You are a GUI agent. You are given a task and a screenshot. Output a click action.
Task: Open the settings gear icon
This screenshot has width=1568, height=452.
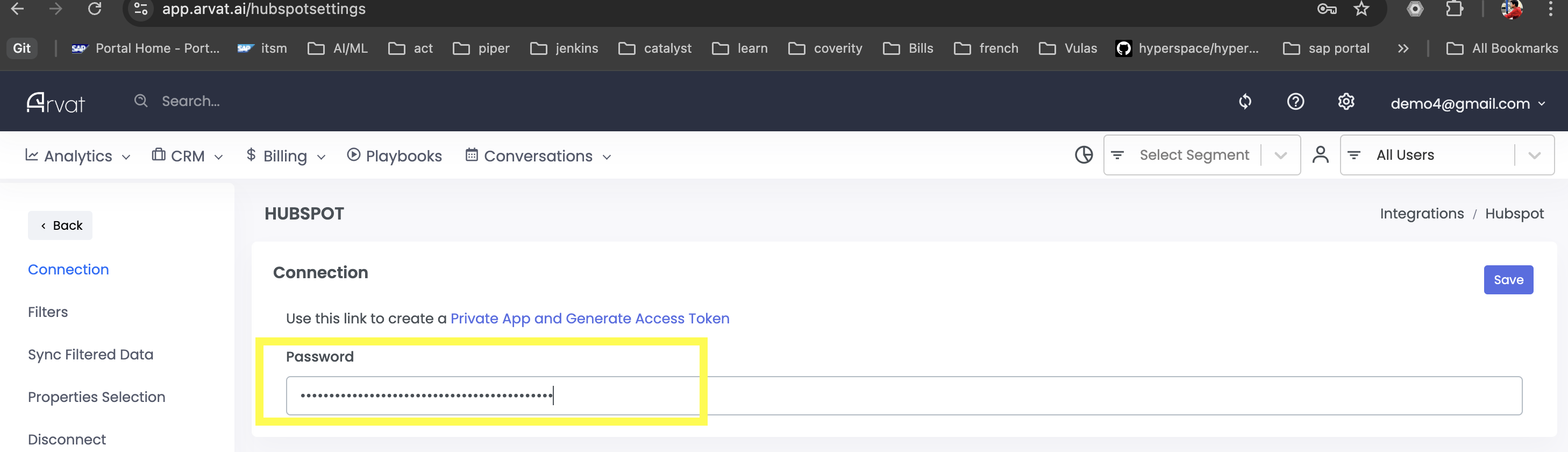(x=1346, y=101)
